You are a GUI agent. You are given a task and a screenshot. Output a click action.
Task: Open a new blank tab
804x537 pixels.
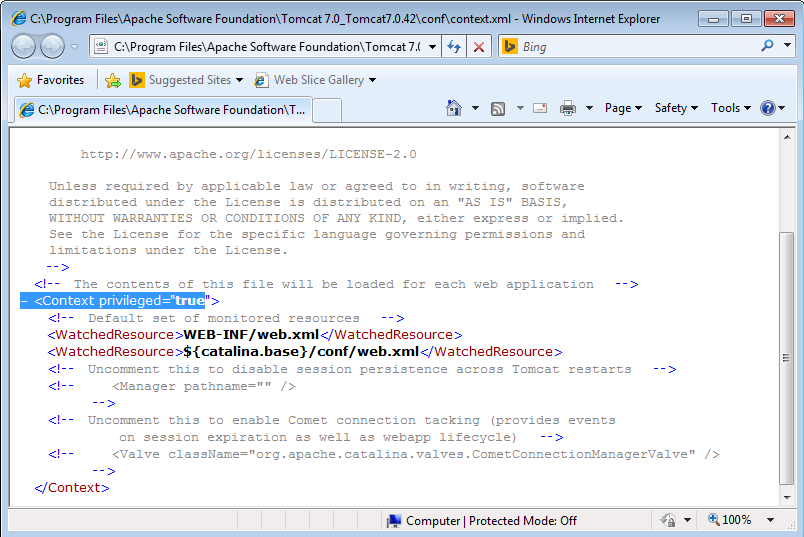(x=327, y=110)
